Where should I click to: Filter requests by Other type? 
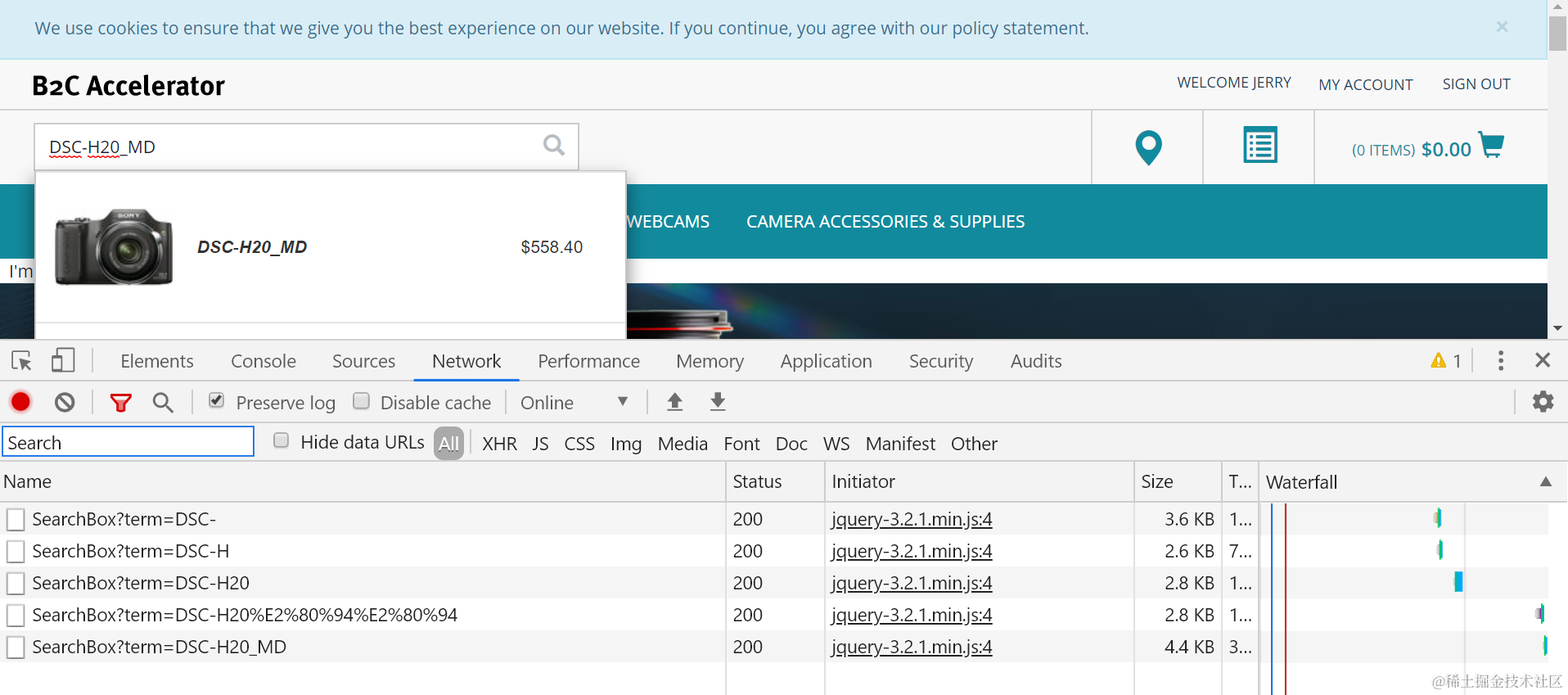point(974,444)
